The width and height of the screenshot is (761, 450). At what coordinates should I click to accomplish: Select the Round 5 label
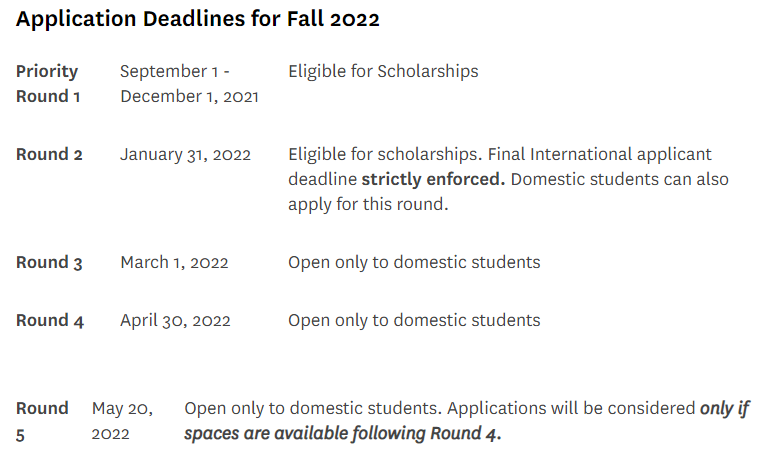pos(42,421)
